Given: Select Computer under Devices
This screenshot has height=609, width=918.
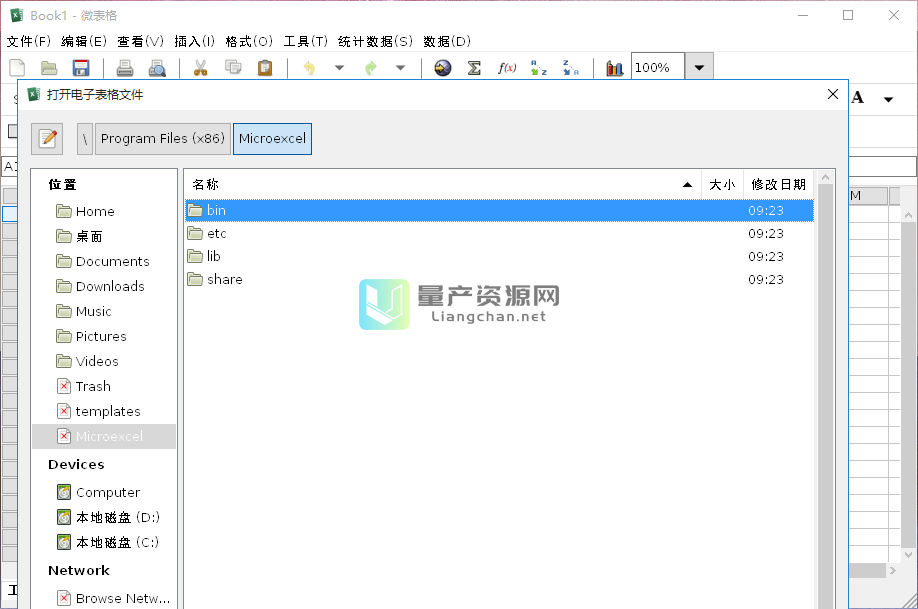Looking at the screenshot, I should coord(104,492).
